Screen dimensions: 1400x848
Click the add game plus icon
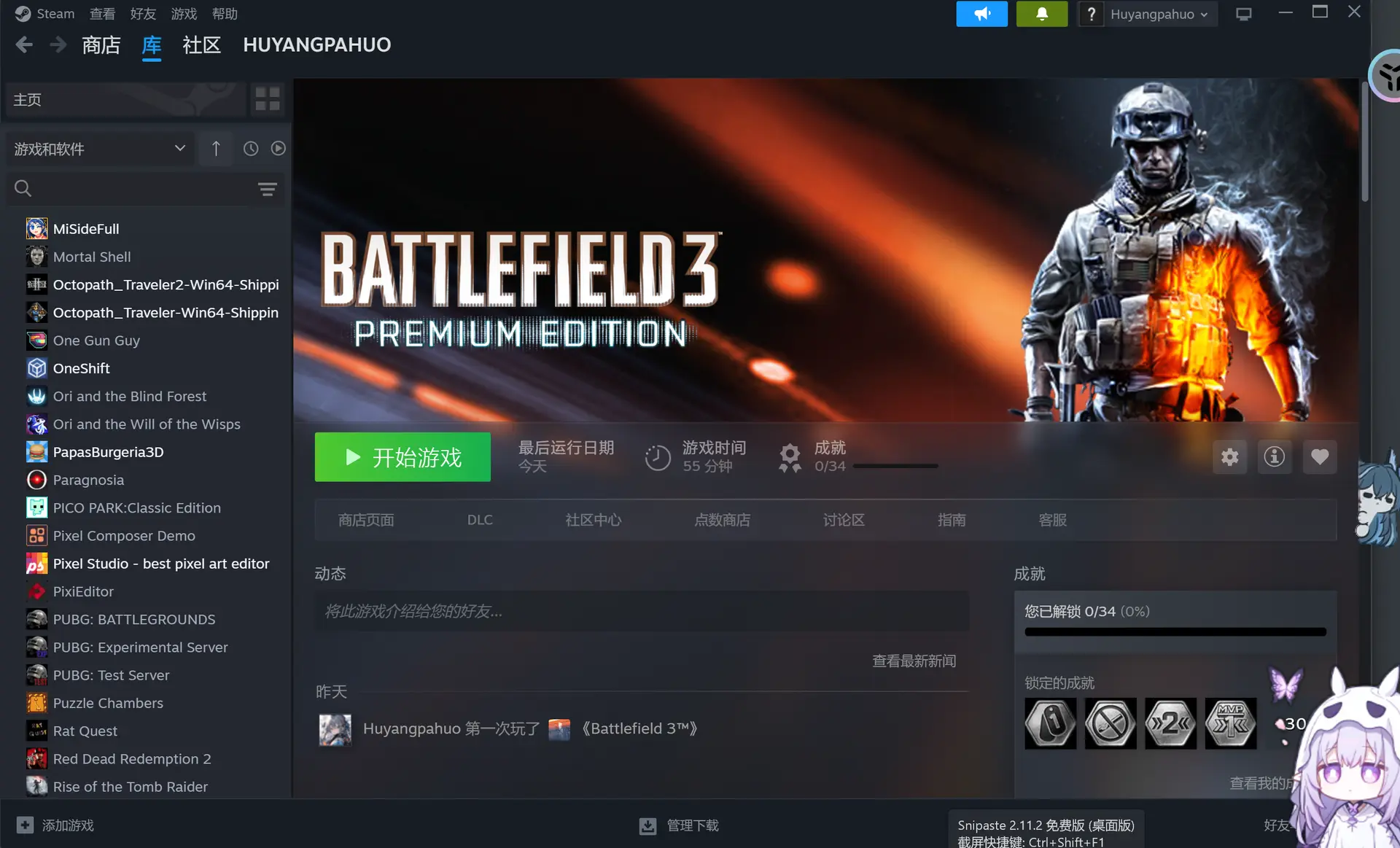[25, 825]
